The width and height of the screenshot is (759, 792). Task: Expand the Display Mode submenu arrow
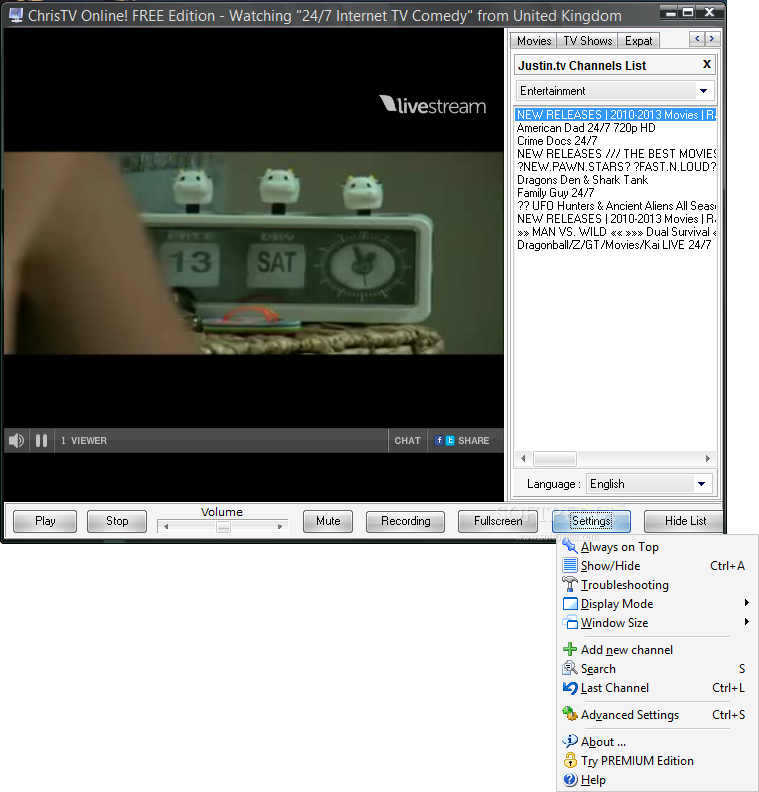pos(746,603)
